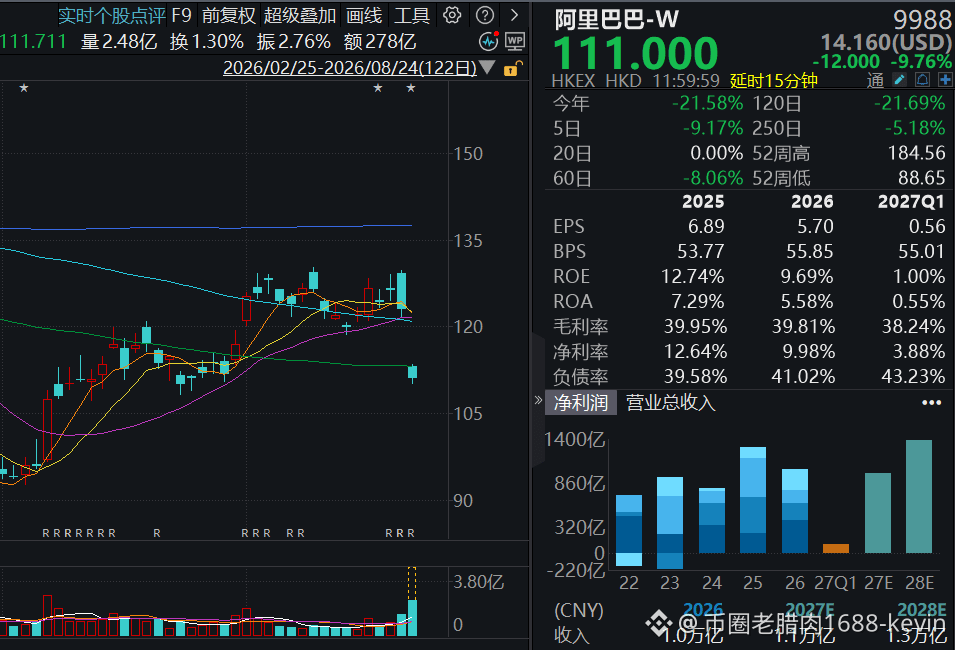Select the 27E estimate bar
955x650 pixels.
click(878, 513)
